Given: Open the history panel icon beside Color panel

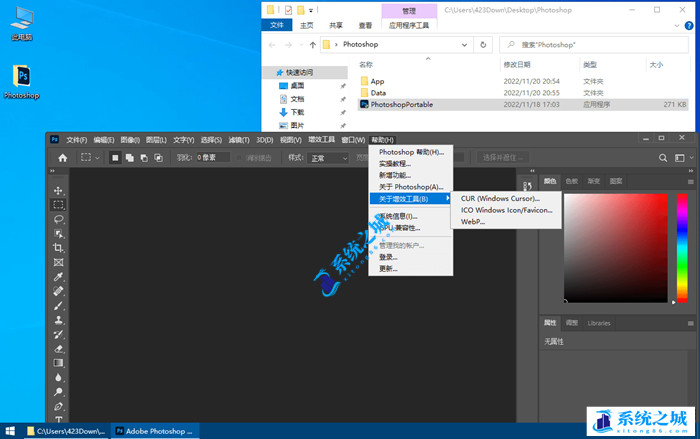Looking at the screenshot, I should pyautogui.click(x=527, y=186).
